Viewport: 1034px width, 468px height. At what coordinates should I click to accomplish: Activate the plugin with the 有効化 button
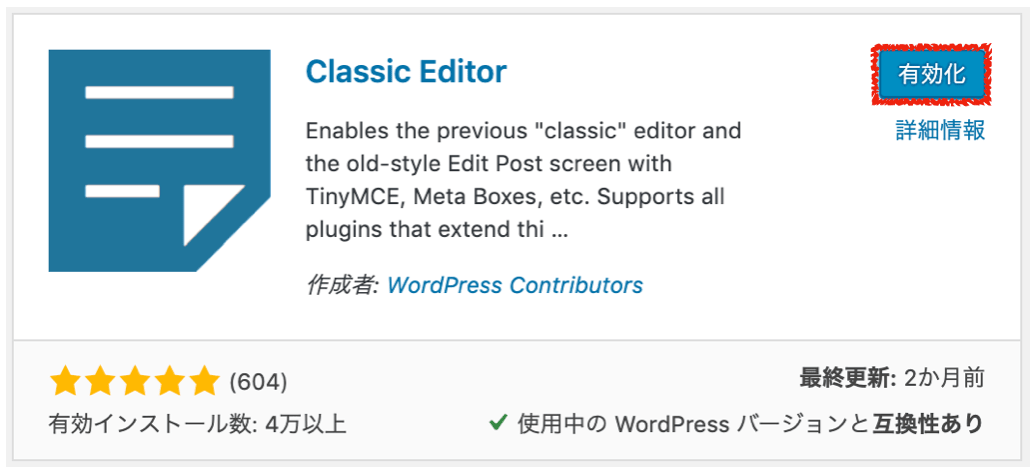point(932,75)
